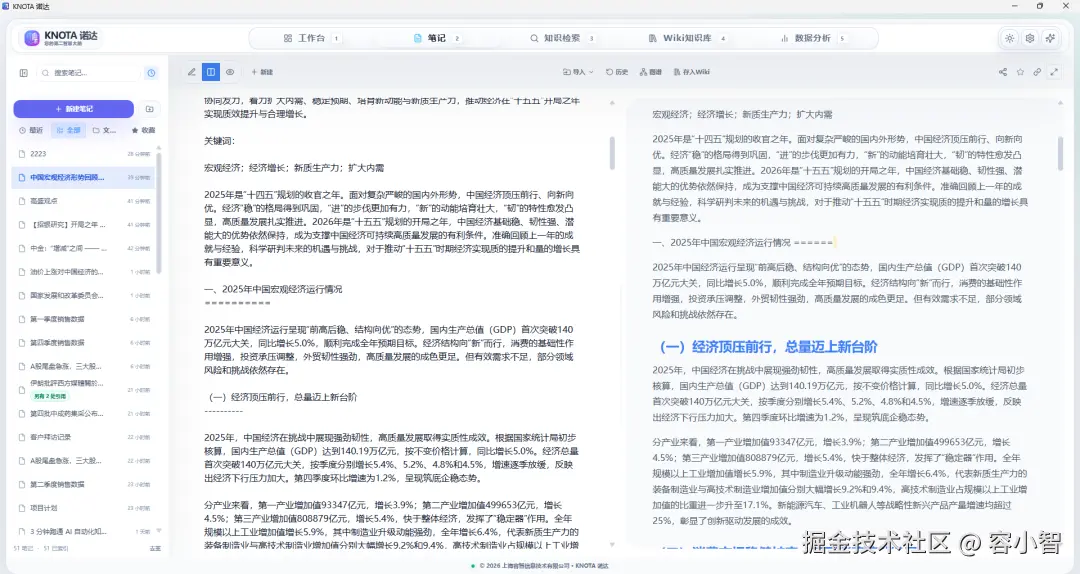Click the editor scroll-up arrow

tap(612, 103)
